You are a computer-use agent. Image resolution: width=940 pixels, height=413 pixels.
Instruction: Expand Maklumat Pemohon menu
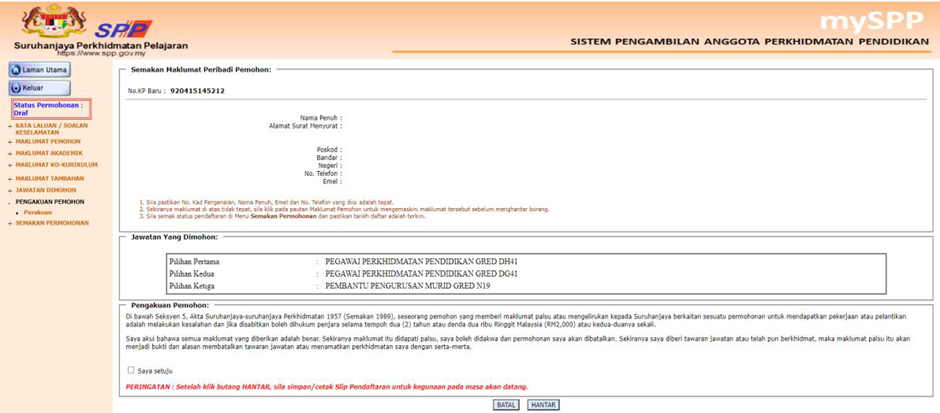point(47,141)
